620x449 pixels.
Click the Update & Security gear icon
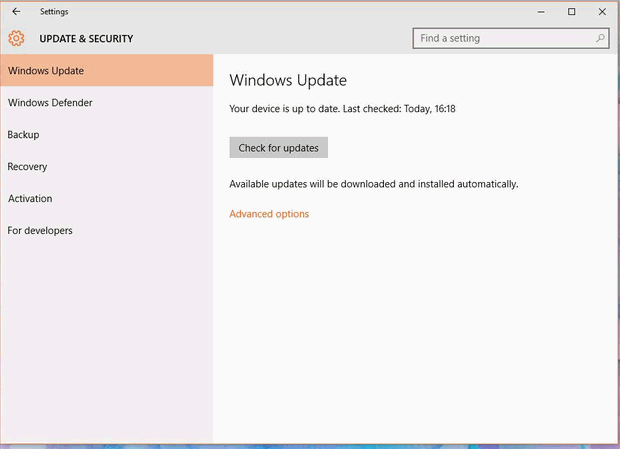pyautogui.click(x=16, y=38)
